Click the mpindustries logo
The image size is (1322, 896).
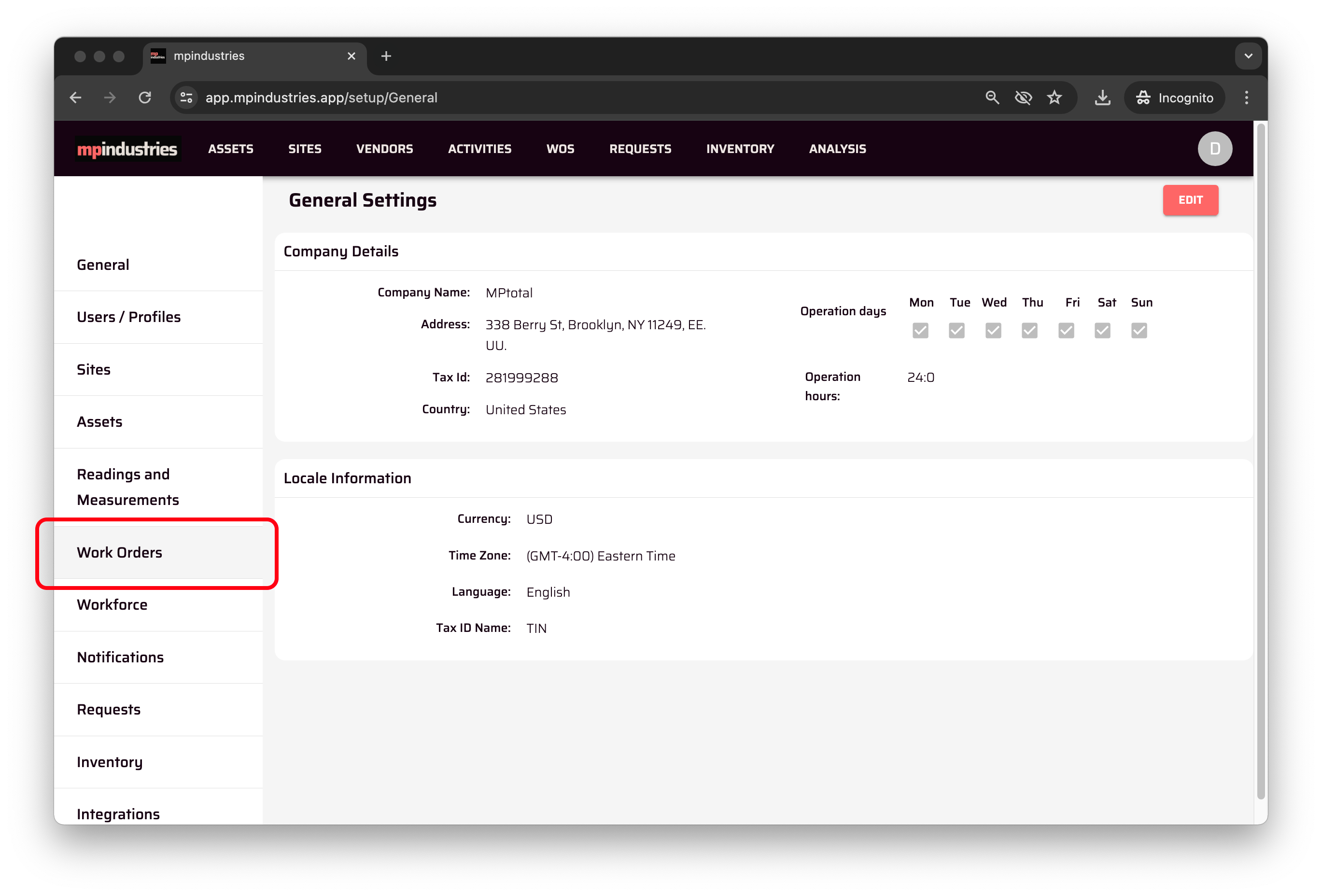(x=127, y=149)
